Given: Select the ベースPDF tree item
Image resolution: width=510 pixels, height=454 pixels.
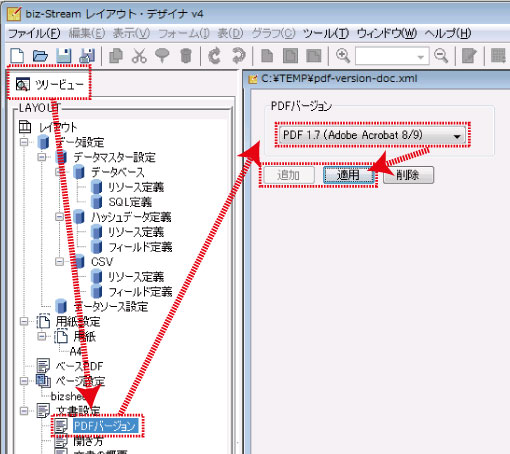Looking at the screenshot, I should click(79, 366).
